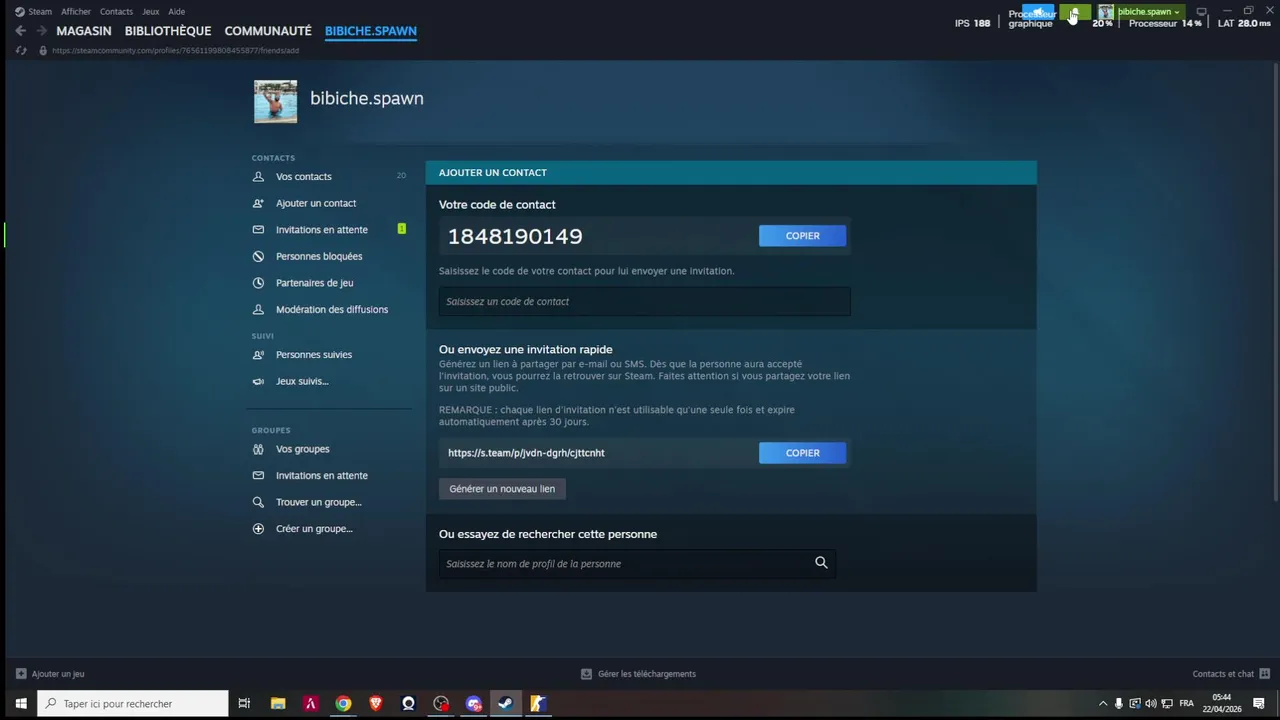The image size is (1280, 720).
Task: Open the Counter-Strike taskbar icon
Action: tap(538, 704)
